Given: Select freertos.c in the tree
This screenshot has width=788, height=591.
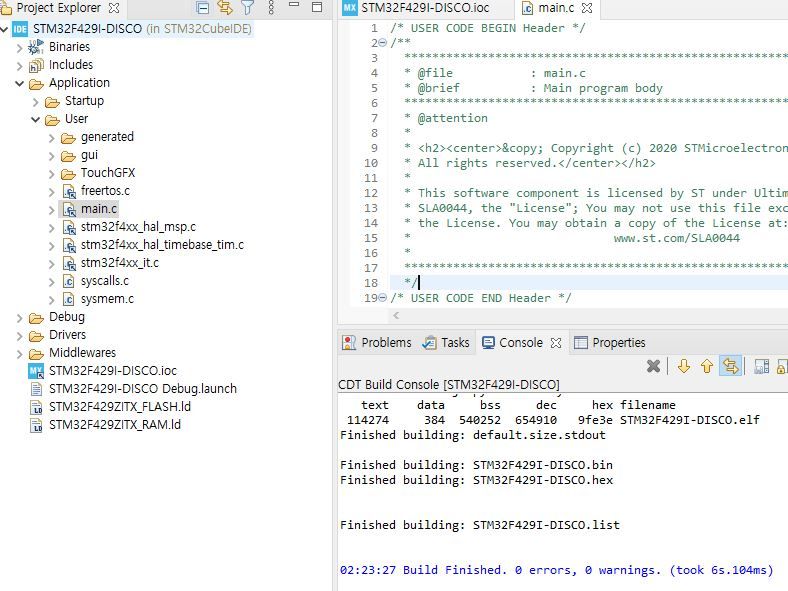Looking at the screenshot, I should click(105, 190).
